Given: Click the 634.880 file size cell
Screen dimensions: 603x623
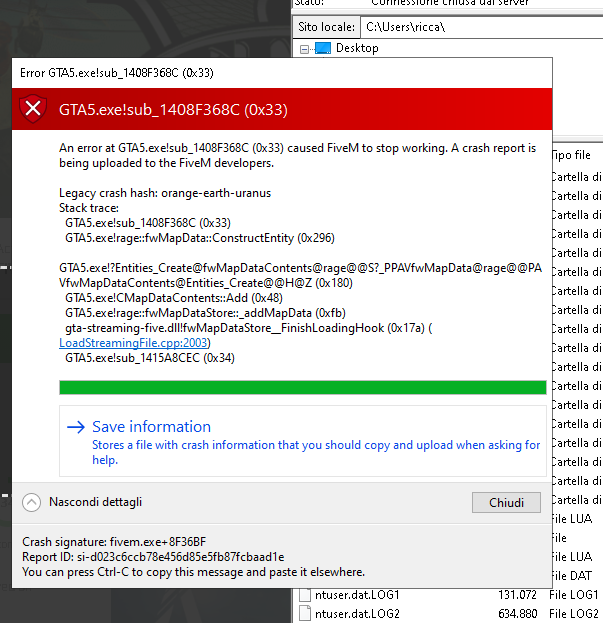Looking at the screenshot, I should [518, 614].
